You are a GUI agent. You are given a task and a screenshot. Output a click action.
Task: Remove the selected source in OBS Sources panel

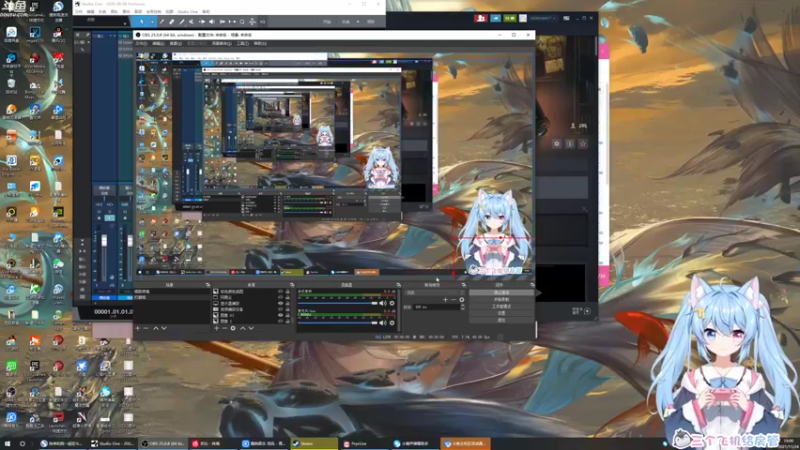(x=224, y=328)
